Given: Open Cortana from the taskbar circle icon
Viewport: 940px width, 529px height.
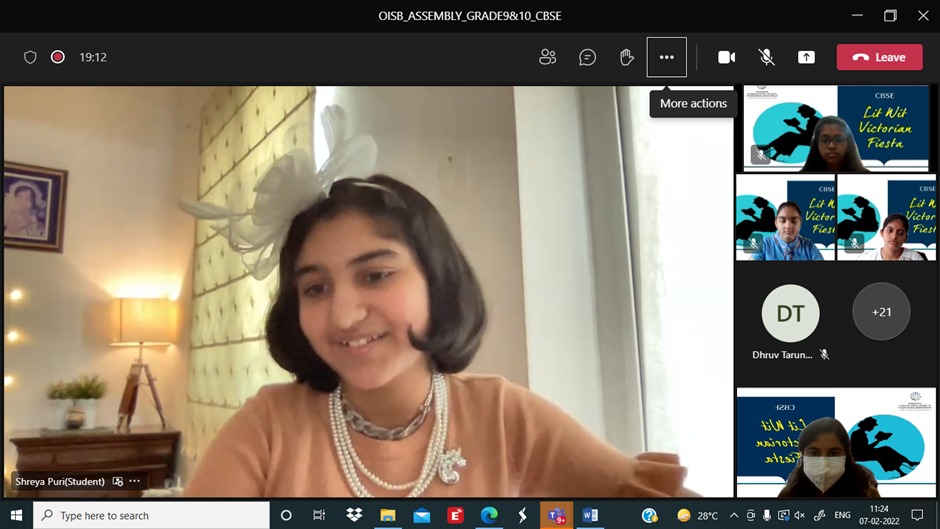Looking at the screenshot, I should coord(286,515).
